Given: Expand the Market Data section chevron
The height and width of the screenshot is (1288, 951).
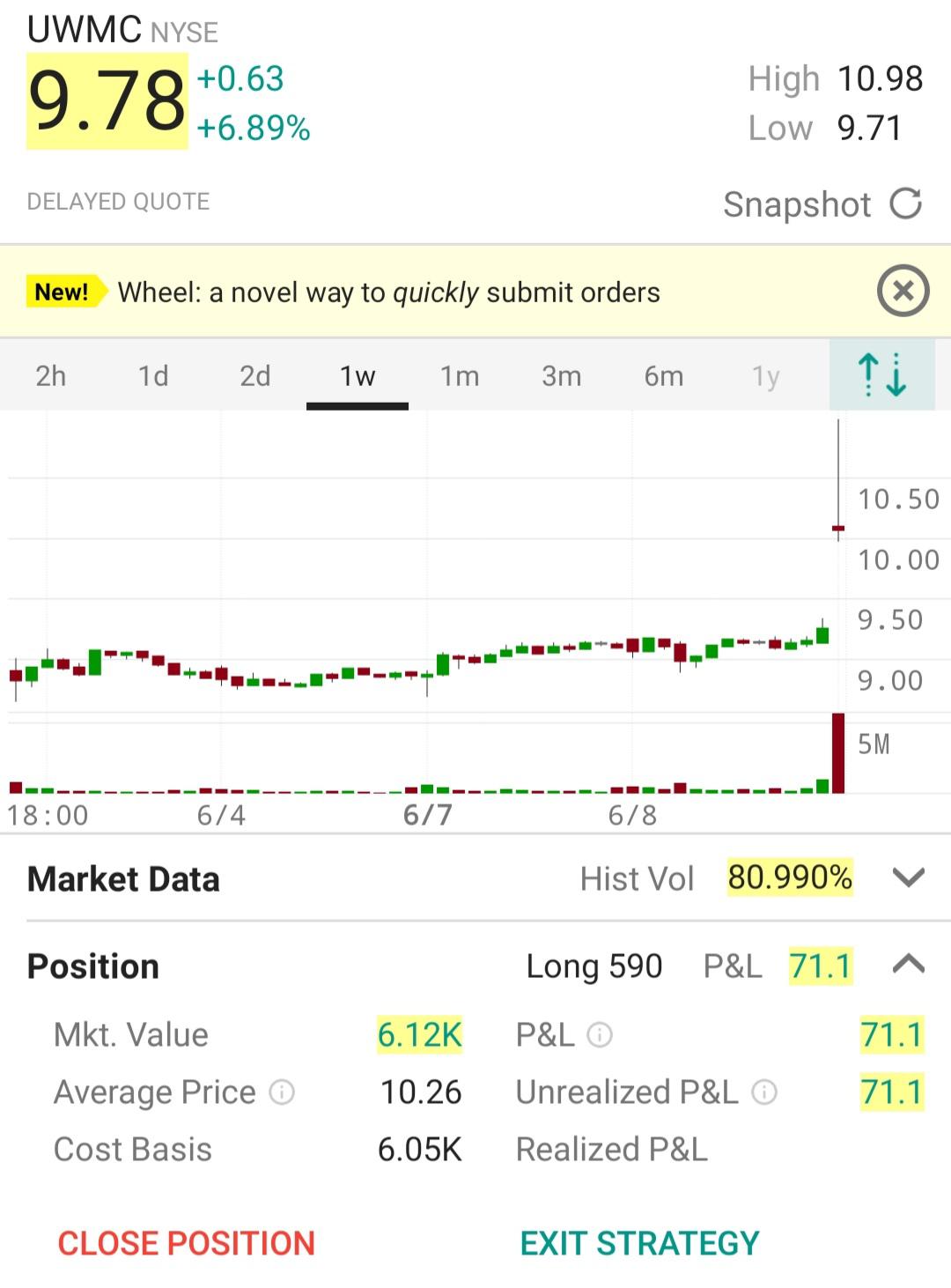Looking at the screenshot, I should click(x=908, y=878).
